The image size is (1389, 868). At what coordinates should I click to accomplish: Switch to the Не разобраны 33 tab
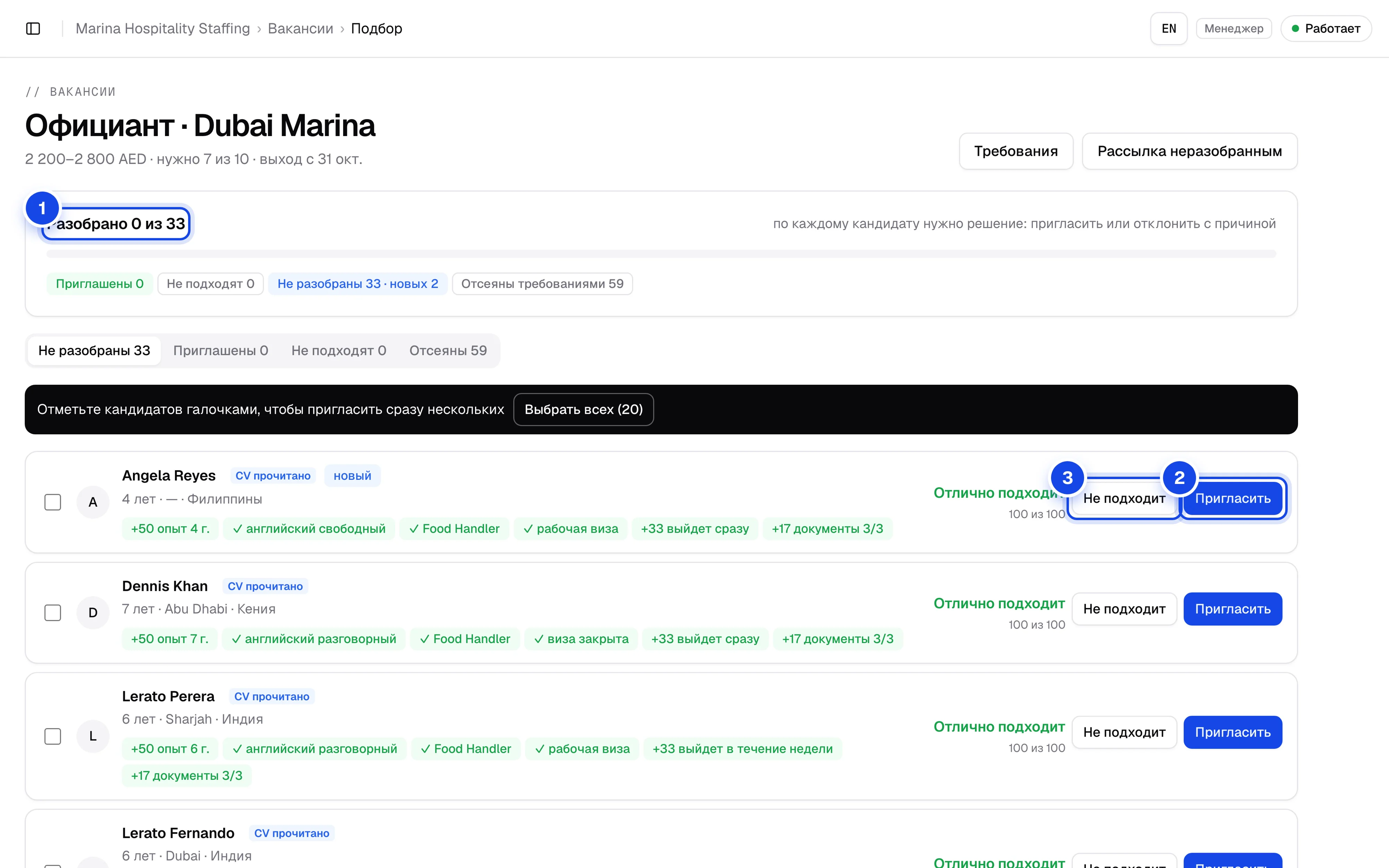(x=94, y=351)
